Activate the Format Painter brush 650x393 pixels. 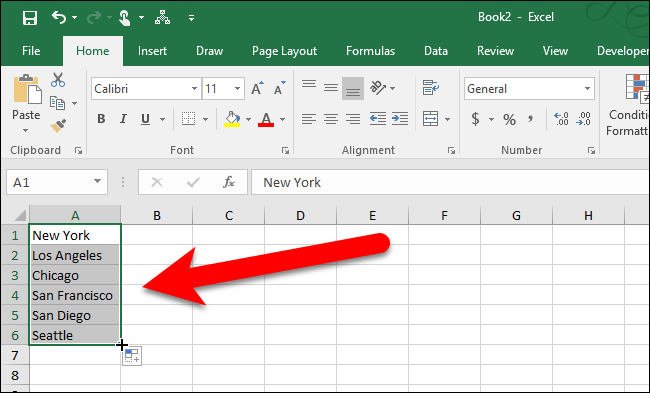[58, 126]
